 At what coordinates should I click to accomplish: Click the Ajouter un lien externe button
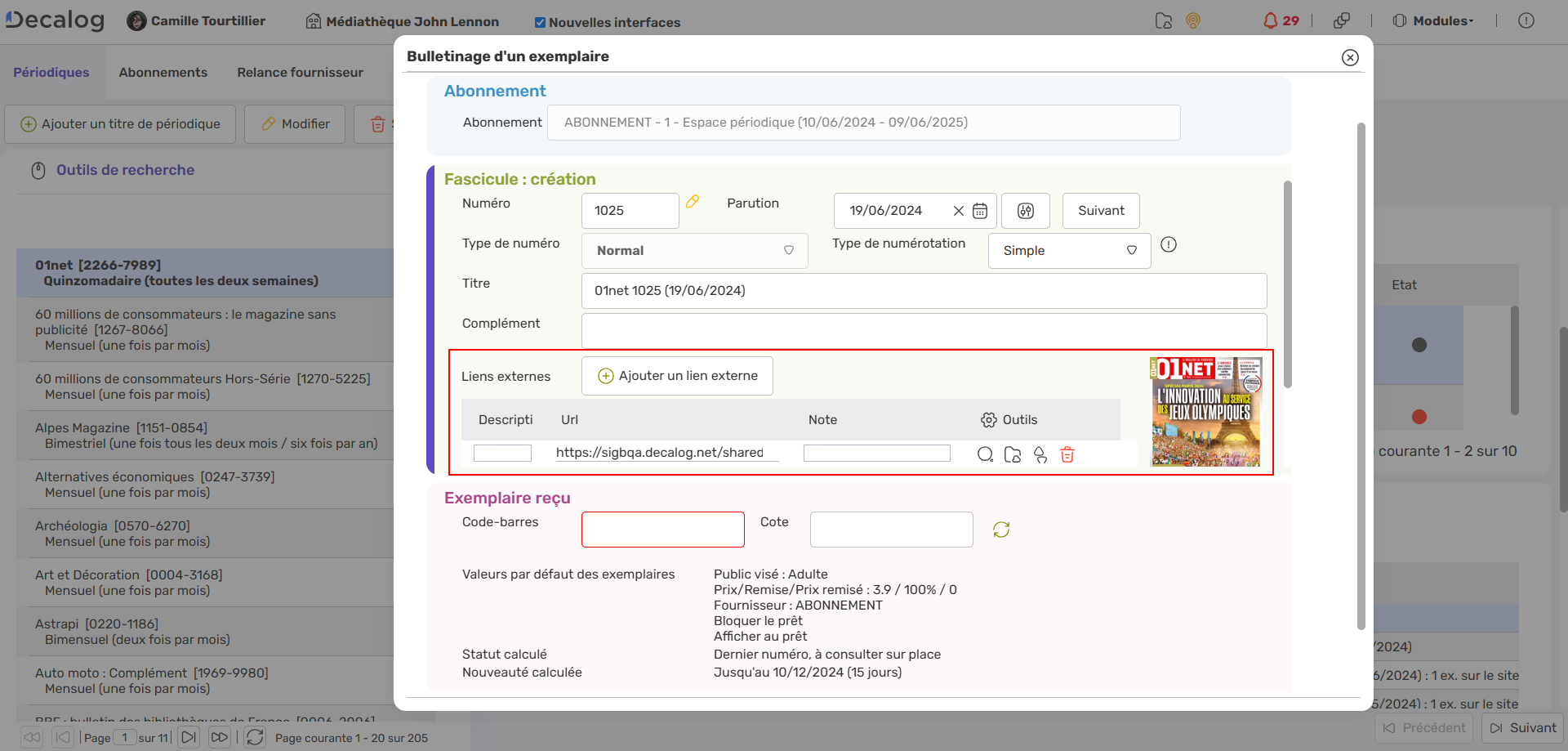coord(676,375)
